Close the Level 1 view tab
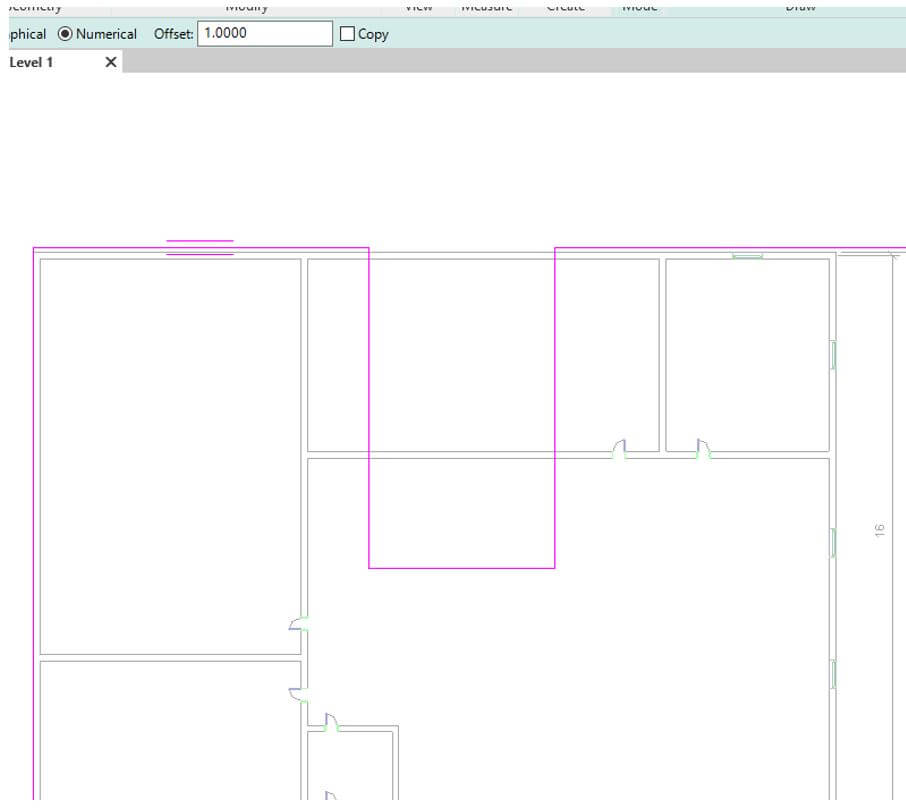 coord(111,62)
